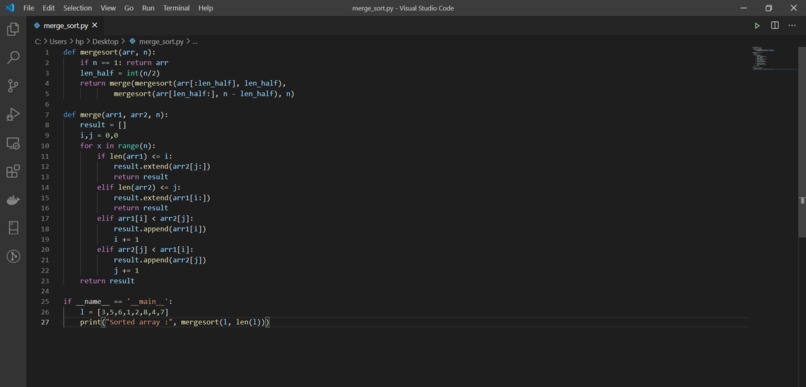Image resolution: width=806 pixels, height=387 pixels.
Task: Open the Go menu
Action: pyautogui.click(x=129, y=8)
